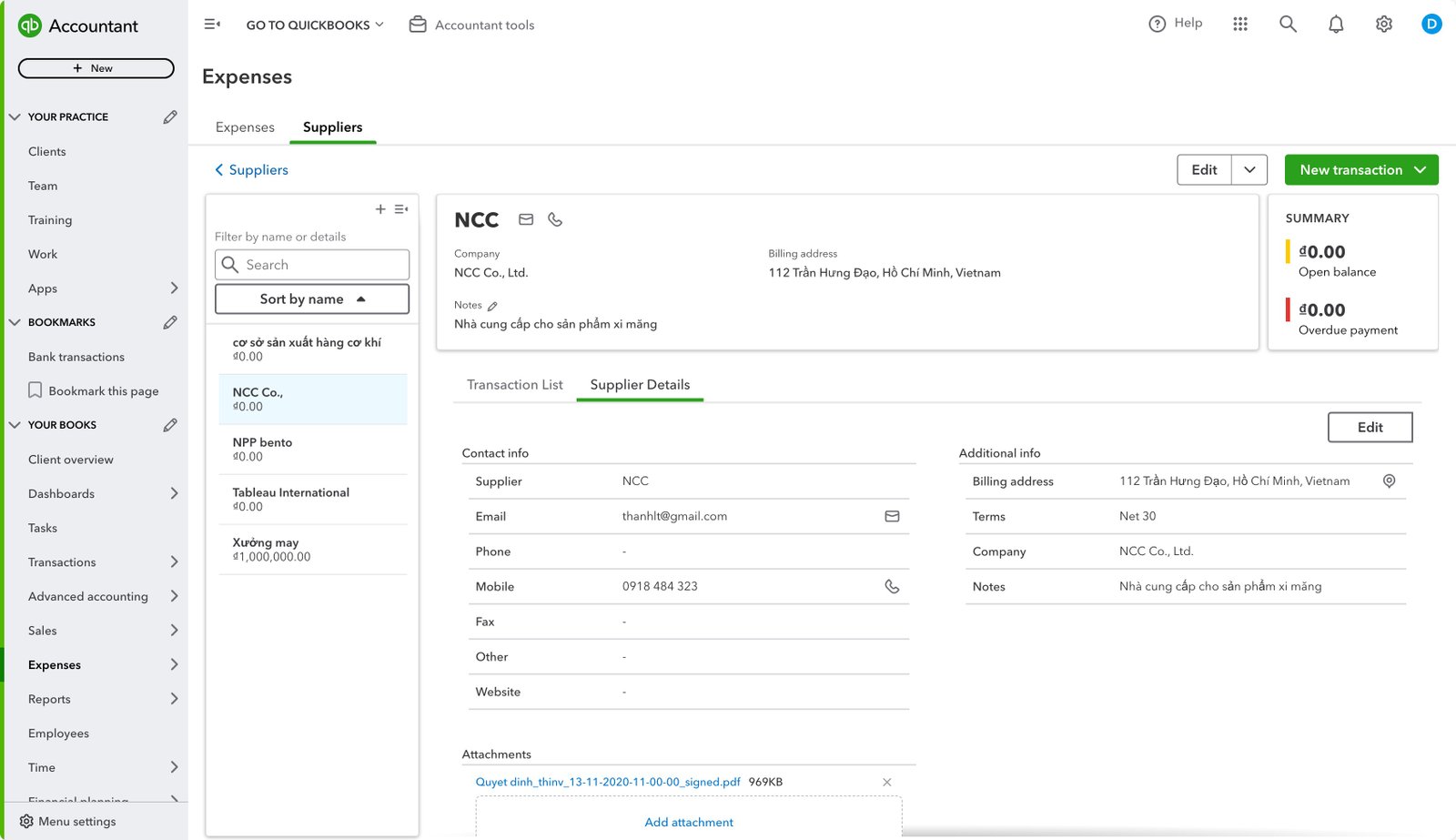Click top Edit supplier button
The width and height of the screenshot is (1456, 840).
click(1204, 170)
